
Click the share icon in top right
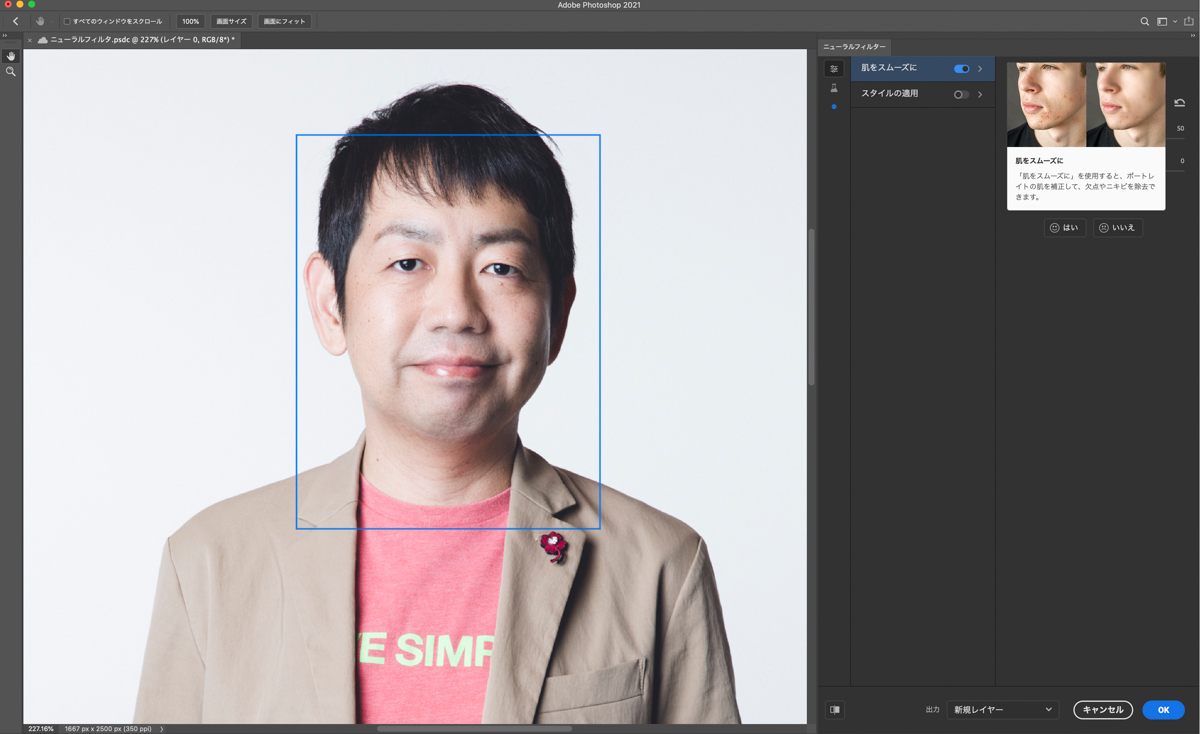1188,21
